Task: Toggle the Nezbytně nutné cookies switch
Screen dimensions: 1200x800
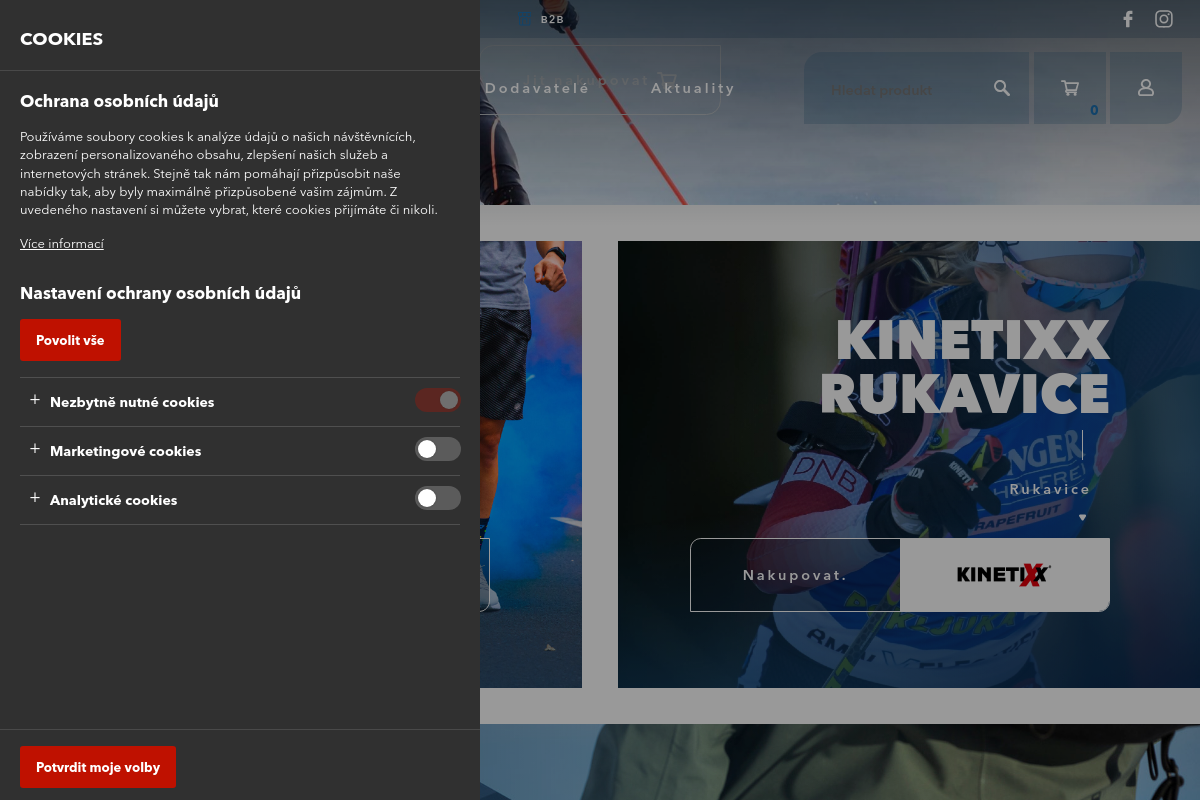Action: point(438,400)
